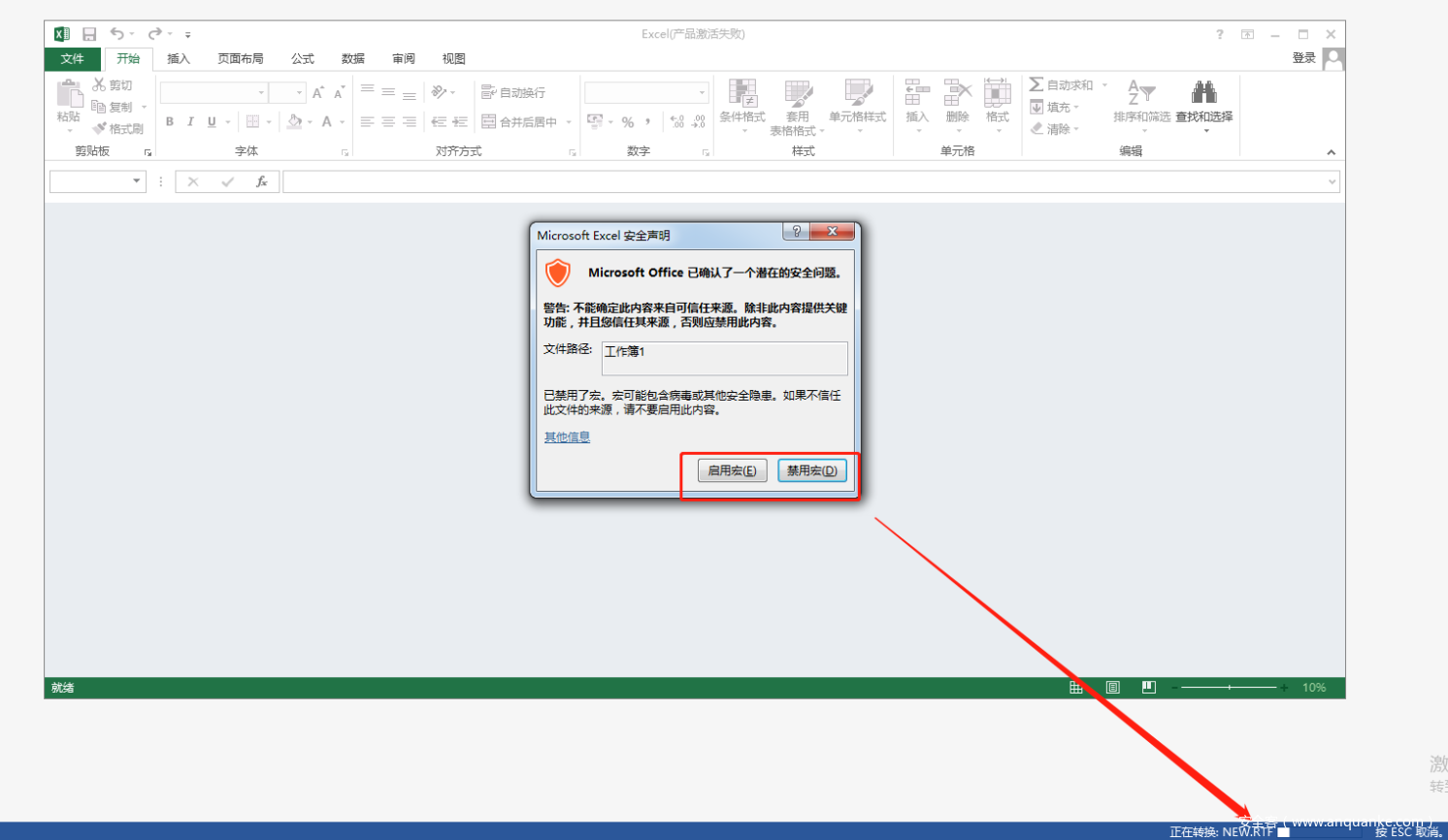Open the Name Box dropdown arrow
This screenshot has width=1448, height=840.
[136, 181]
